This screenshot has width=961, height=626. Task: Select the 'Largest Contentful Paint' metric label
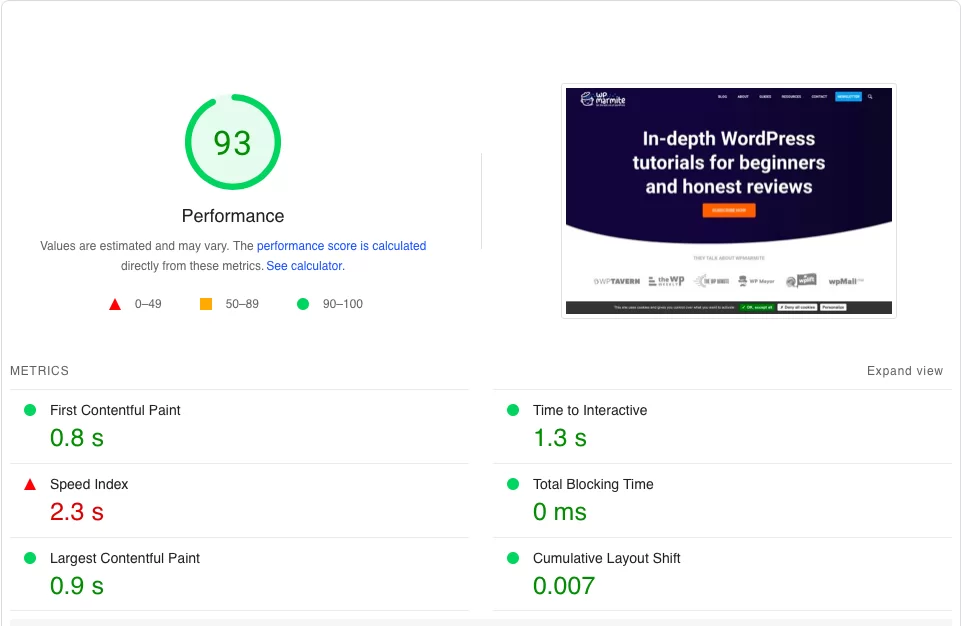(x=125, y=559)
